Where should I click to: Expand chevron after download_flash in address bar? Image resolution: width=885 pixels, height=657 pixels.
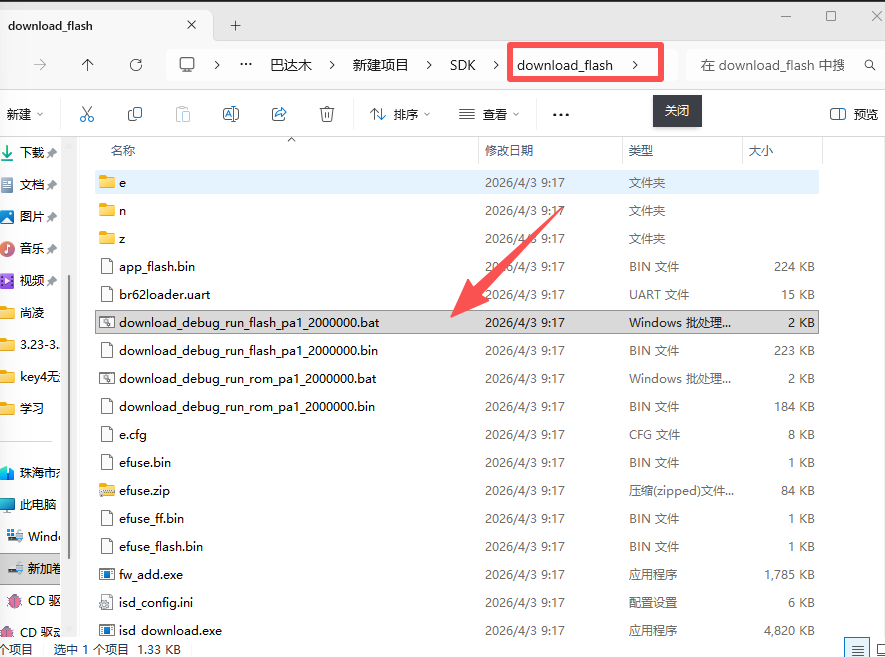coord(635,65)
